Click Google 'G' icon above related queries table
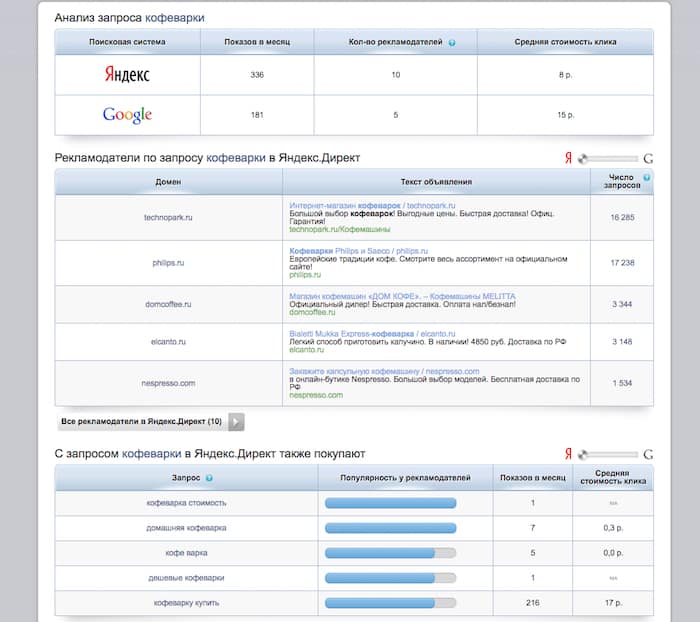700x622 pixels. click(648, 453)
